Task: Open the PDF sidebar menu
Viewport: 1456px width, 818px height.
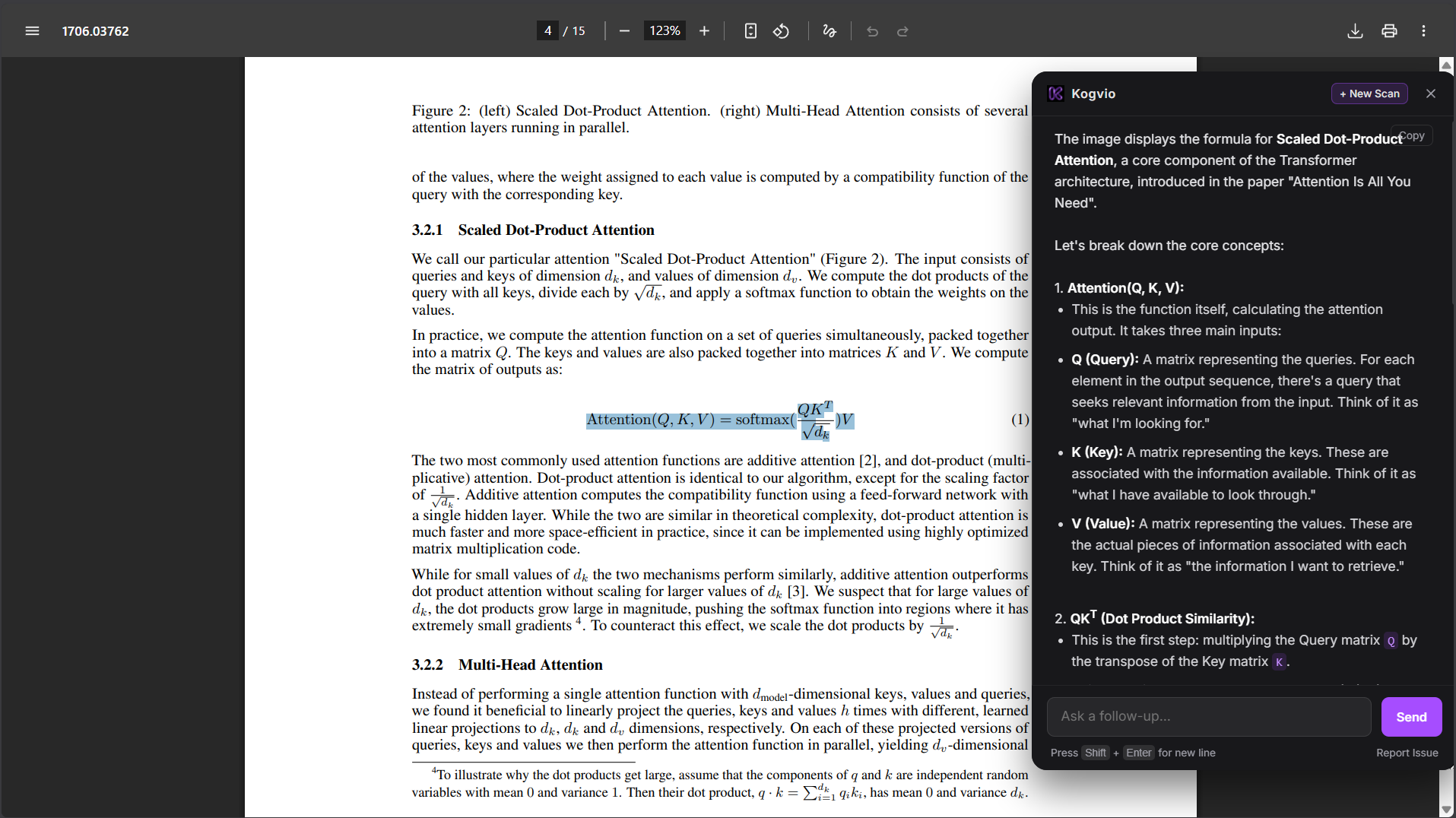Action: point(32,31)
